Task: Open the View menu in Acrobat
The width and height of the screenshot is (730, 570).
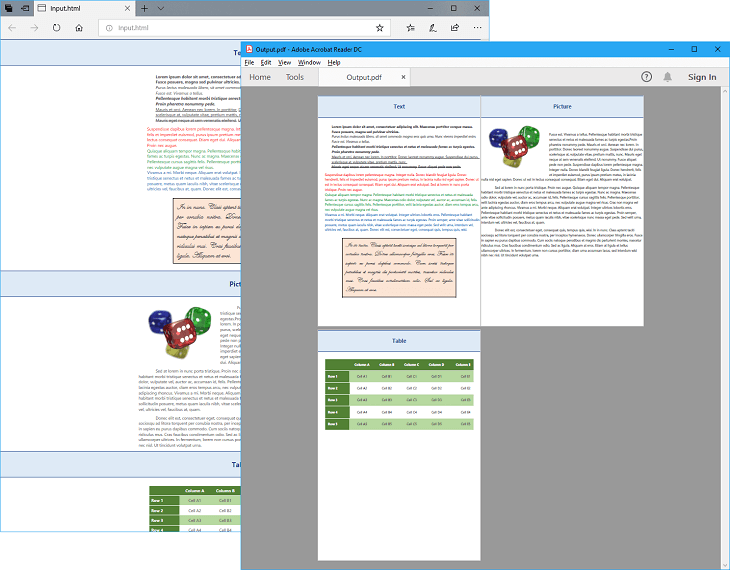Action: (x=285, y=62)
